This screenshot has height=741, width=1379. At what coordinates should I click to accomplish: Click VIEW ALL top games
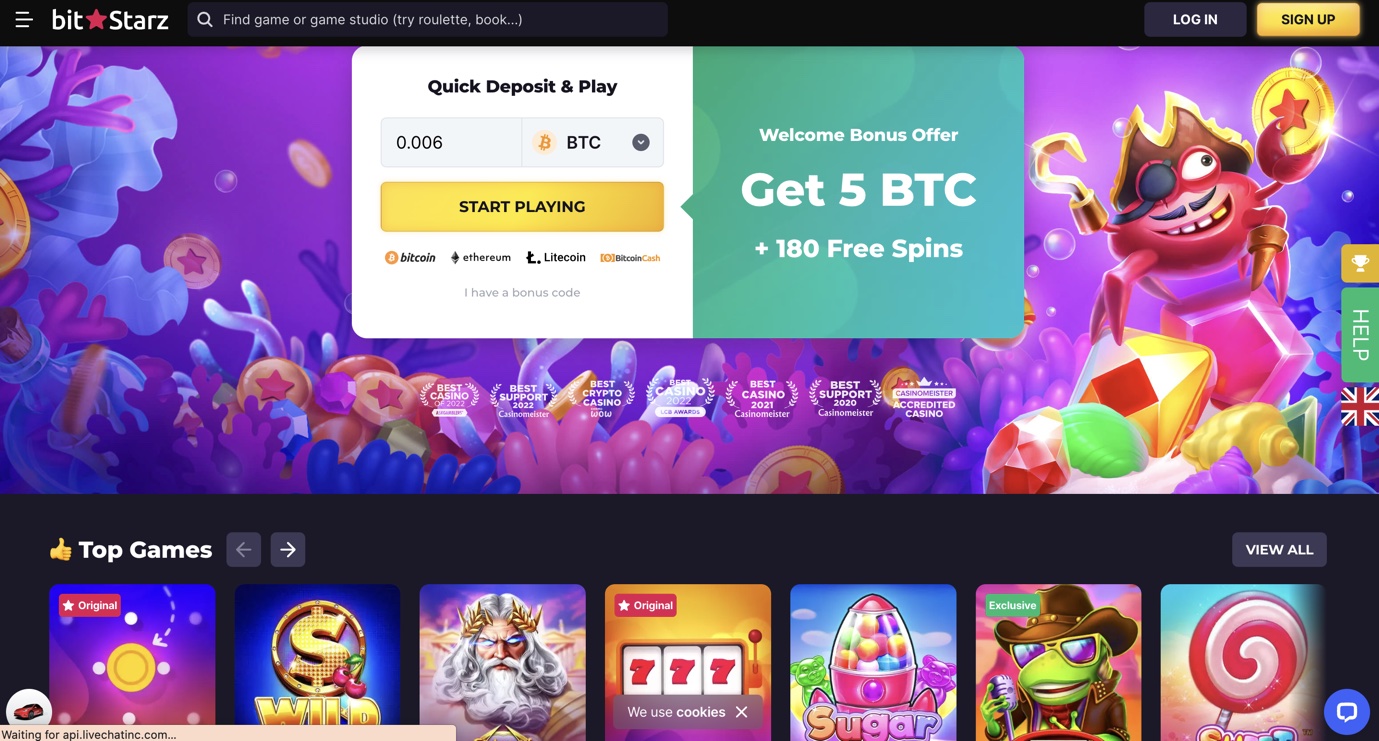[1279, 549]
